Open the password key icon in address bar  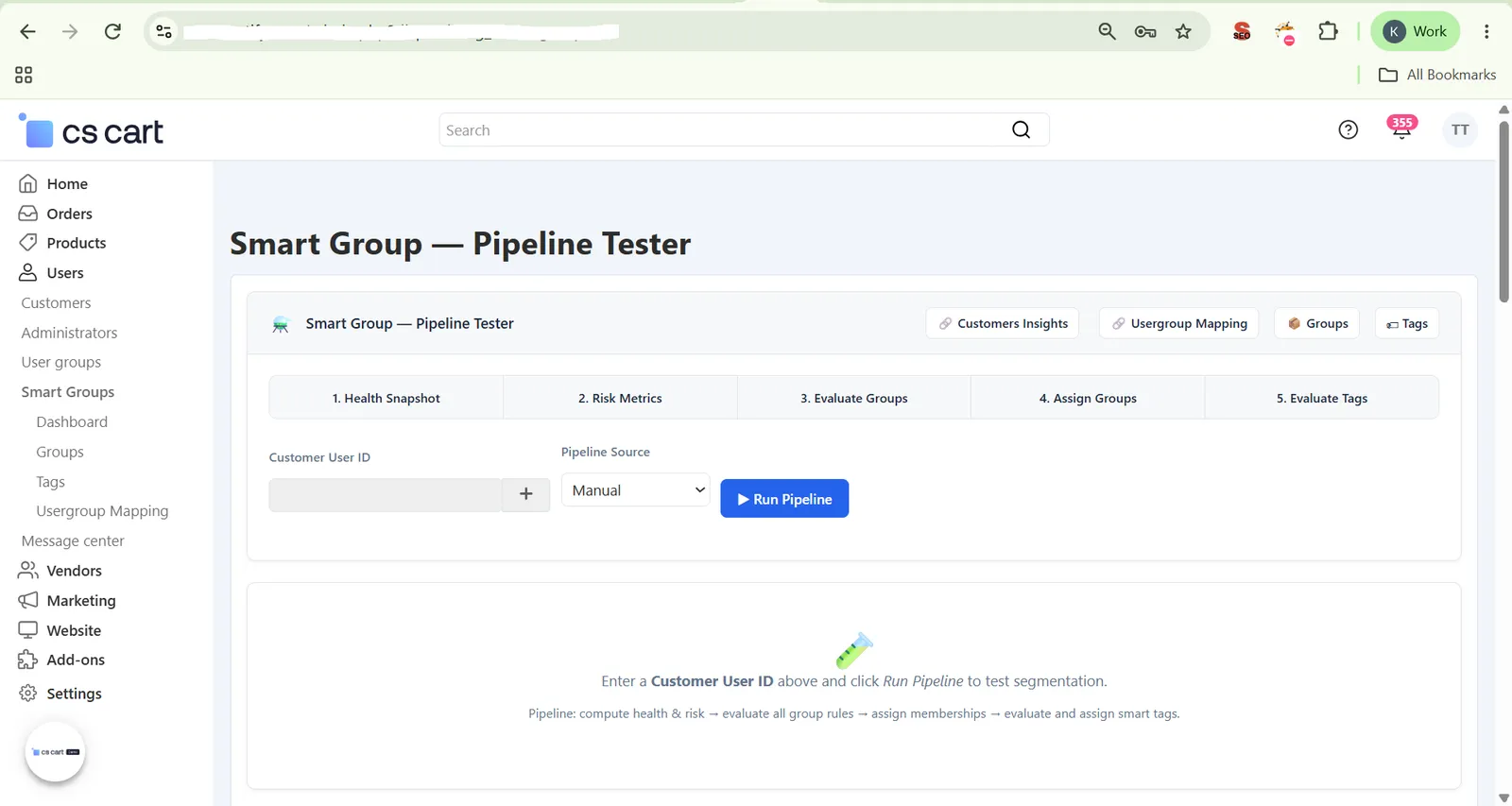pos(1145,31)
